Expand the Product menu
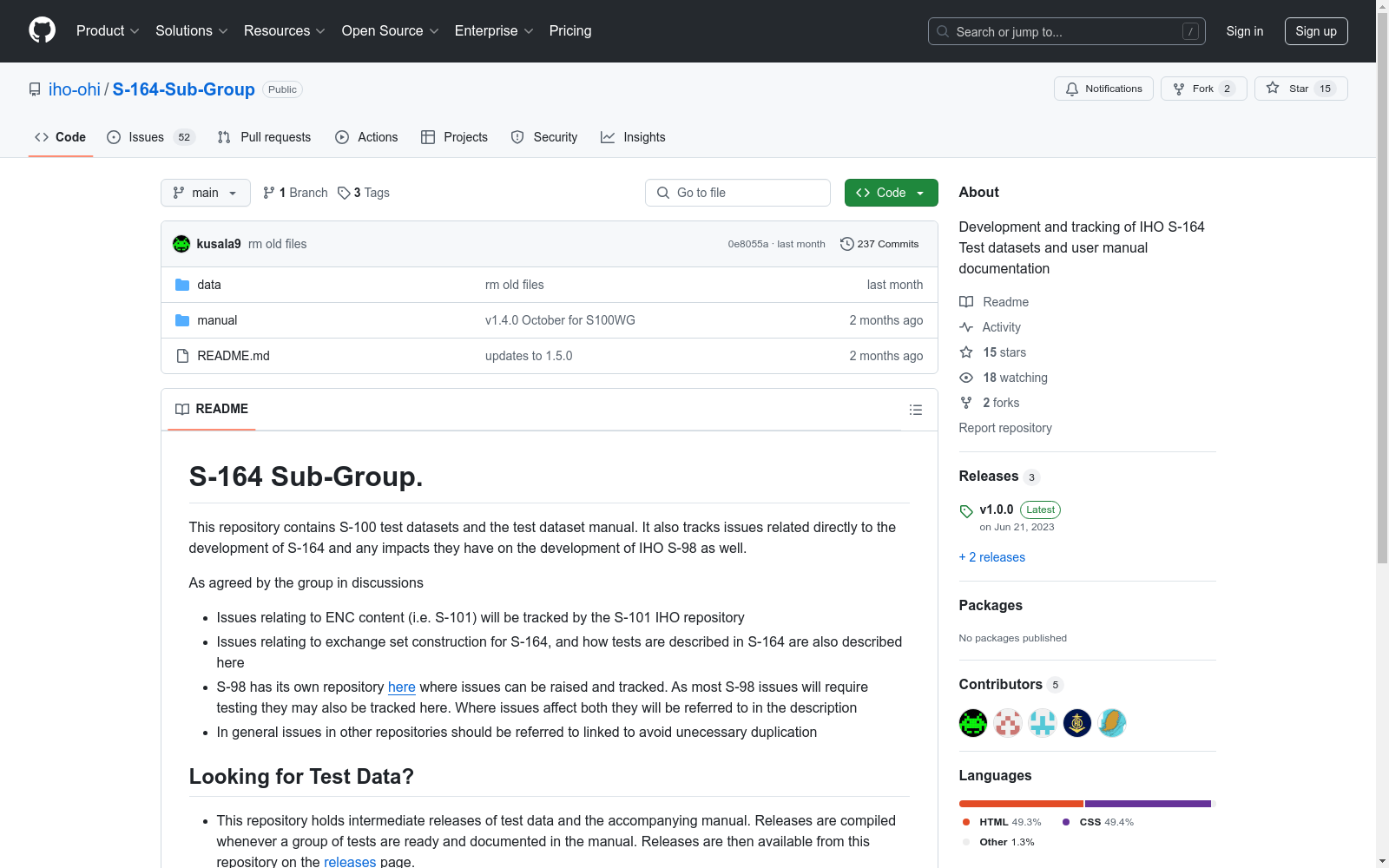Viewport: 1389px width, 868px height. pos(108,31)
